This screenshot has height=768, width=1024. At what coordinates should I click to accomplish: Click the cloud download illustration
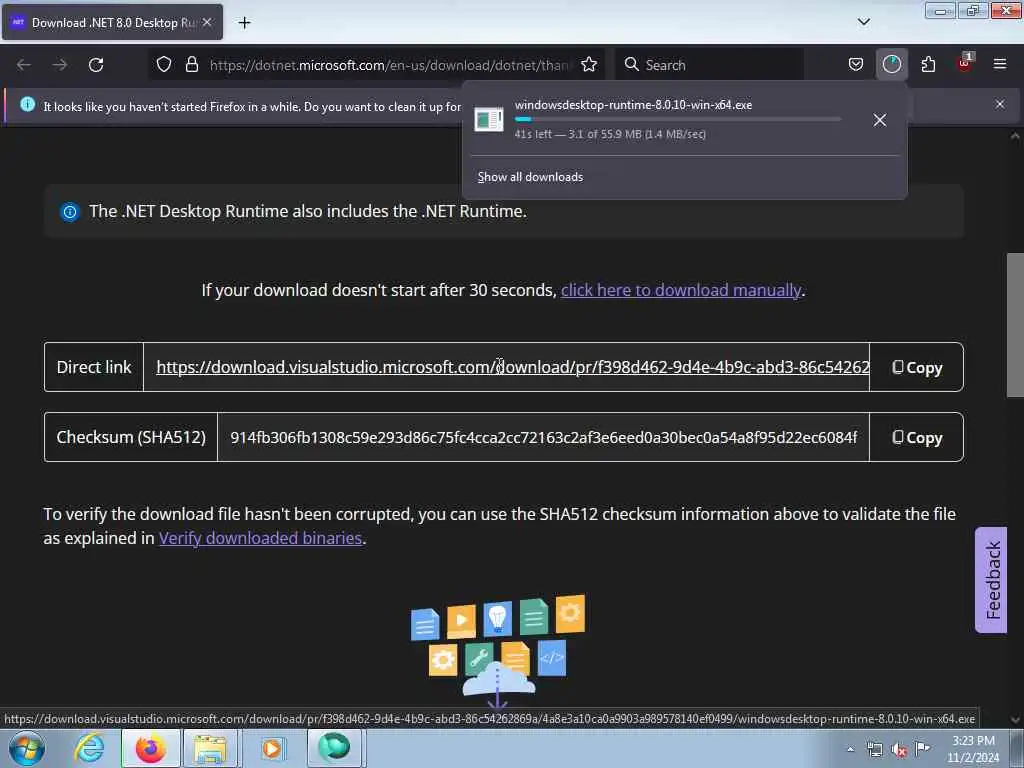point(498,652)
